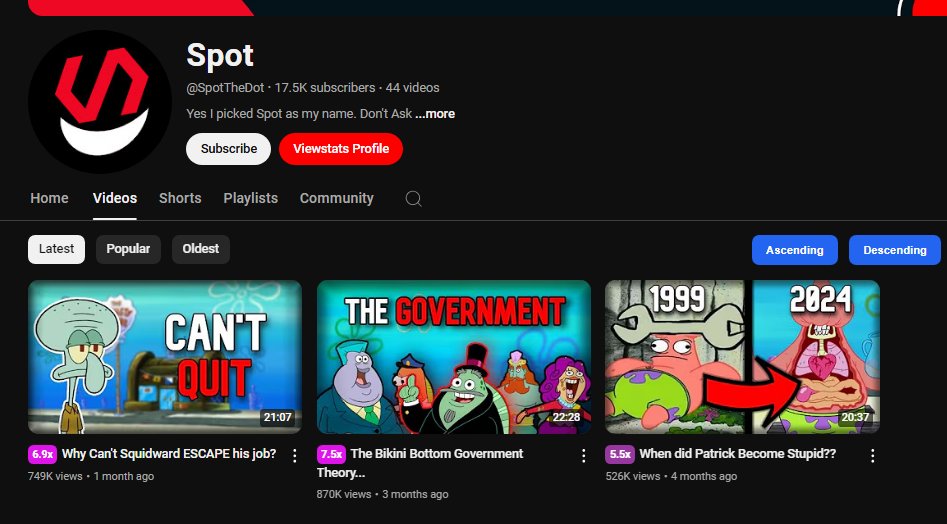The image size is (947, 524).
Task: Subscribe to the Spot channel
Action: coord(228,149)
